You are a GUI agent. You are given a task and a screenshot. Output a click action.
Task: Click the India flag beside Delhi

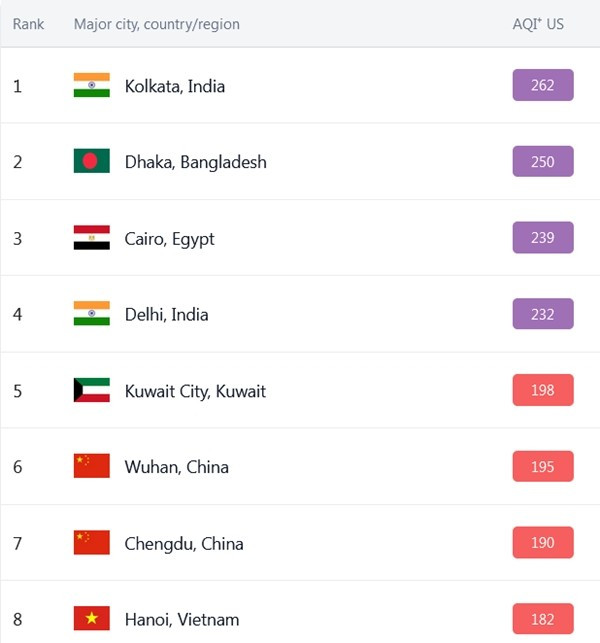click(x=91, y=314)
